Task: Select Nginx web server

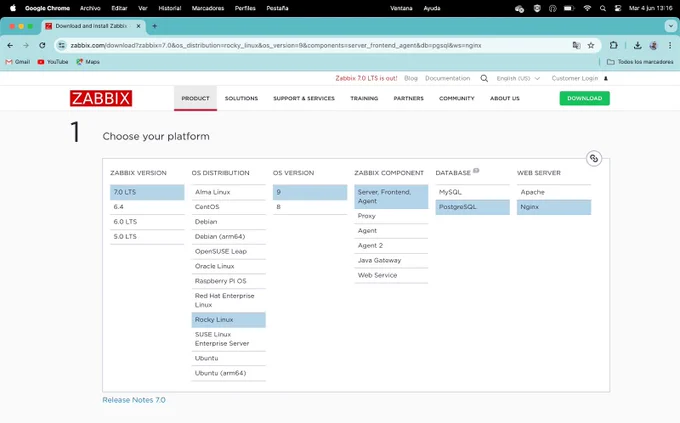Action: pyautogui.click(x=554, y=207)
